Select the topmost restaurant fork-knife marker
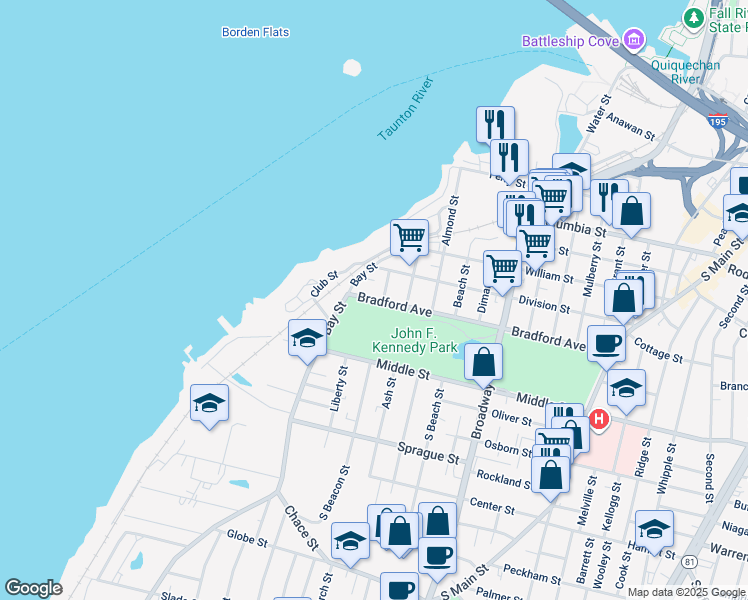Viewport: 748px width, 600px height. point(495,125)
